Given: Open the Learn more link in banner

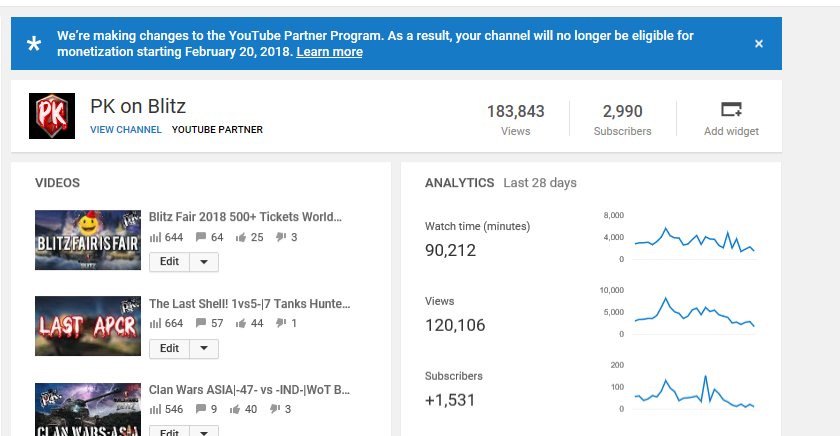Looking at the screenshot, I should (329, 52).
